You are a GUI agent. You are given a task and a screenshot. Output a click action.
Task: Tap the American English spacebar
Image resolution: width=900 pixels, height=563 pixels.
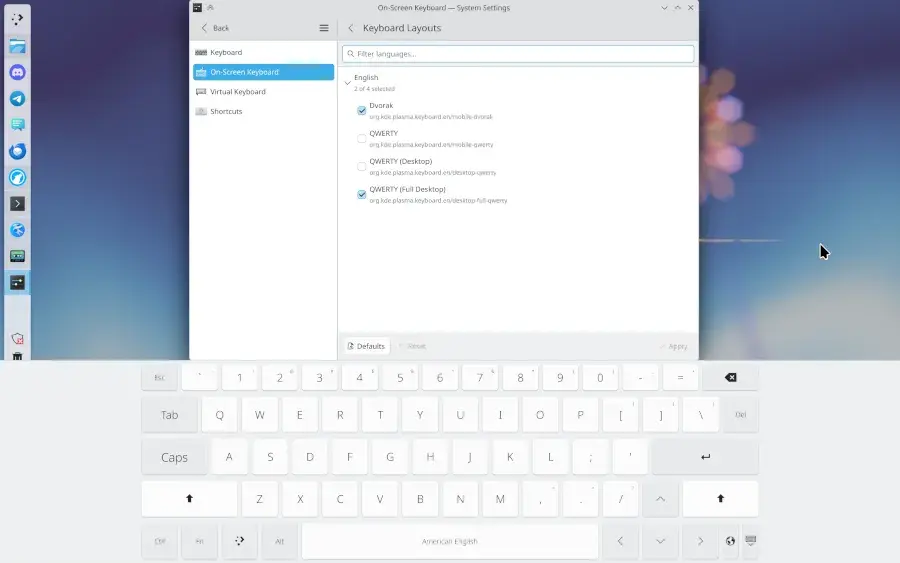click(x=450, y=541)
